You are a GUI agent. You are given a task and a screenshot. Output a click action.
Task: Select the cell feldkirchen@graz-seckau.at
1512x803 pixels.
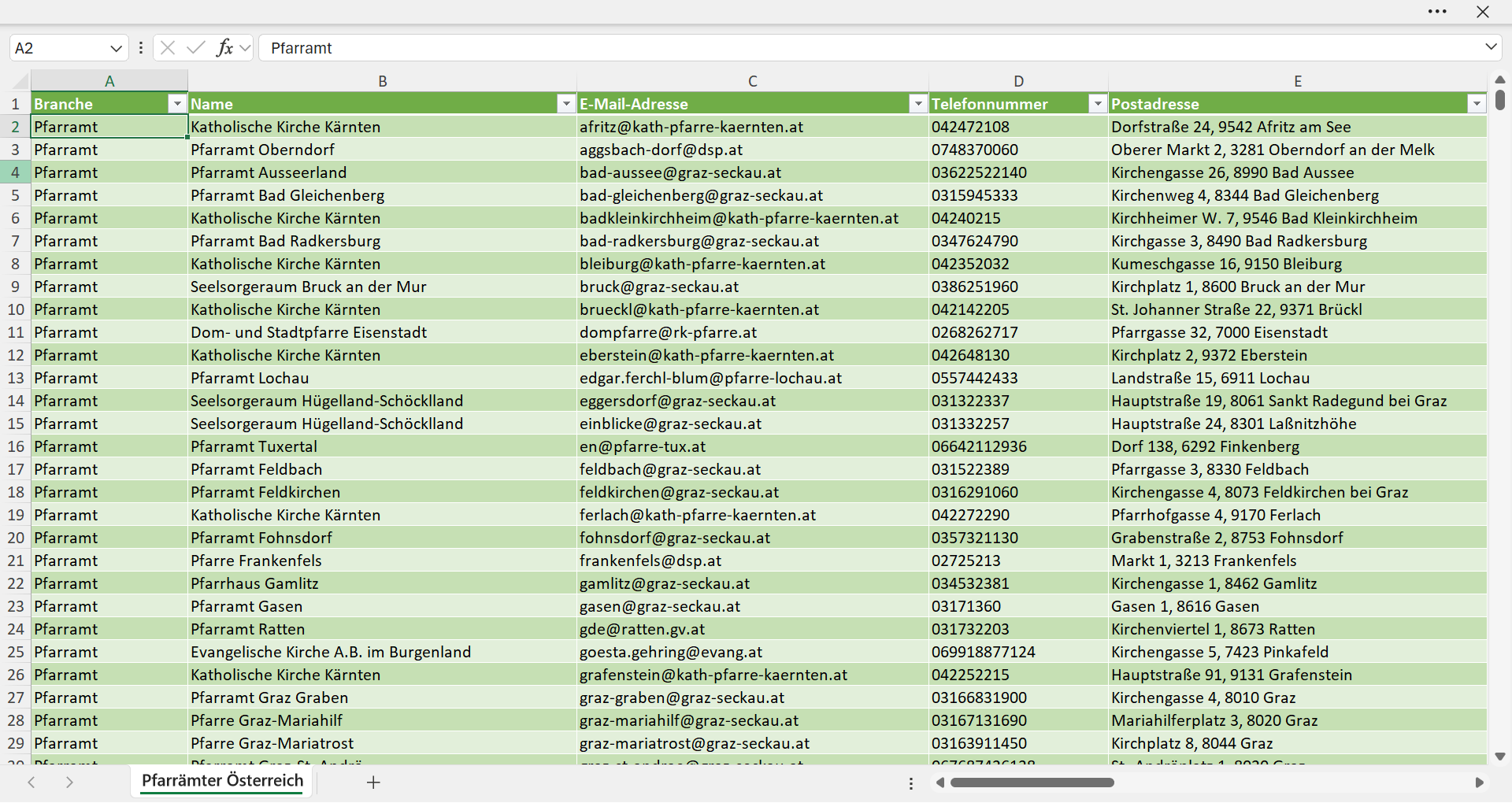[753, 492]
